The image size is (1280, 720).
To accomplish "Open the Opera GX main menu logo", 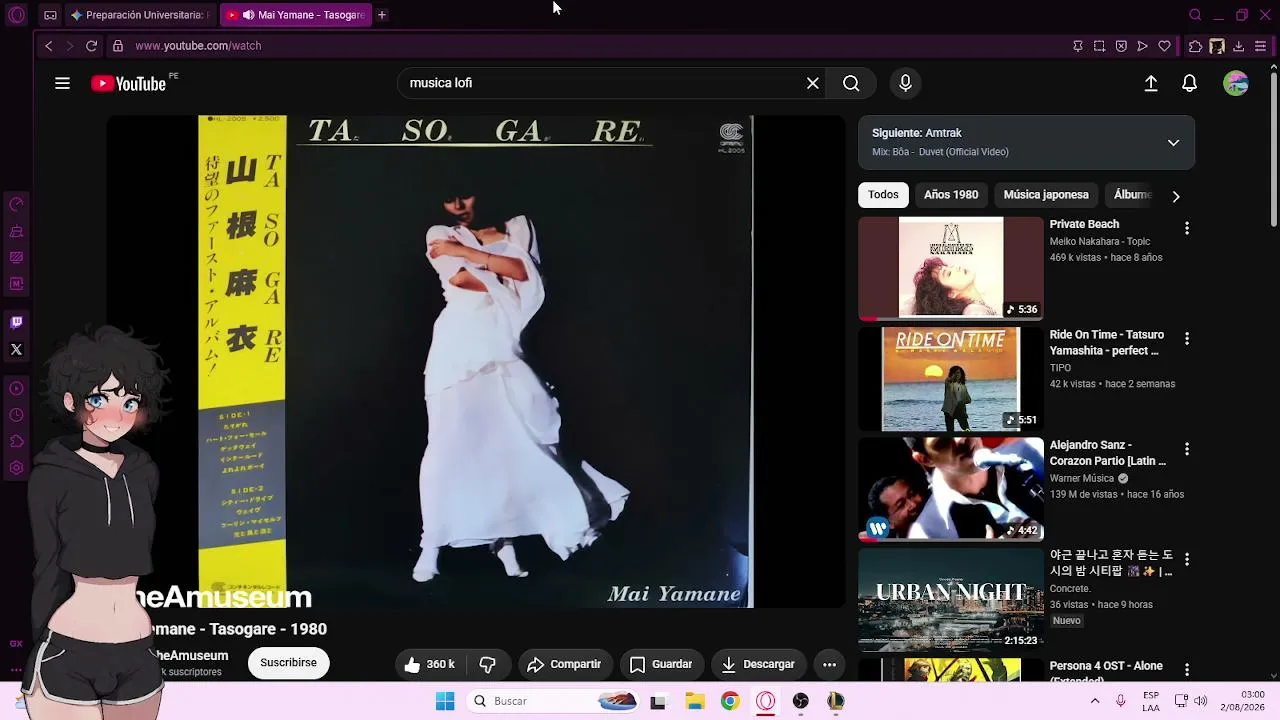I will 16,15.
